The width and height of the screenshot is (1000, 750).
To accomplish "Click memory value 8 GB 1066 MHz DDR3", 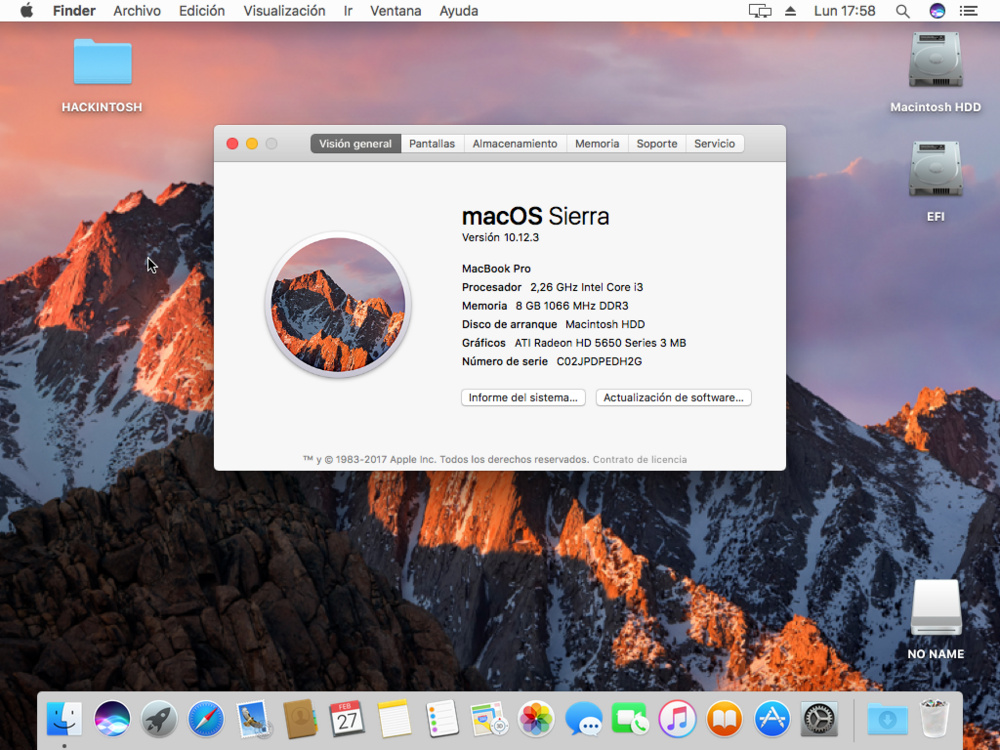I will tap(572, 305).
